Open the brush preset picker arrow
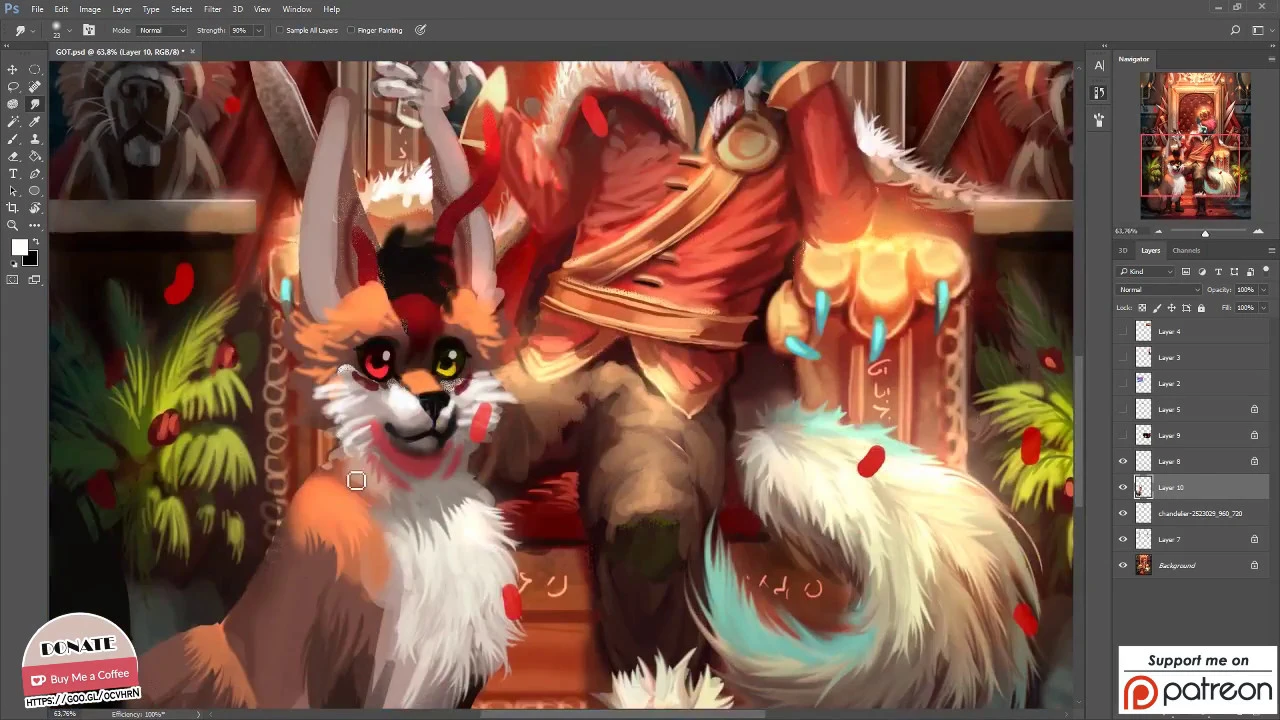Screen dimensions: 1280x720 (x=71, y=30)
